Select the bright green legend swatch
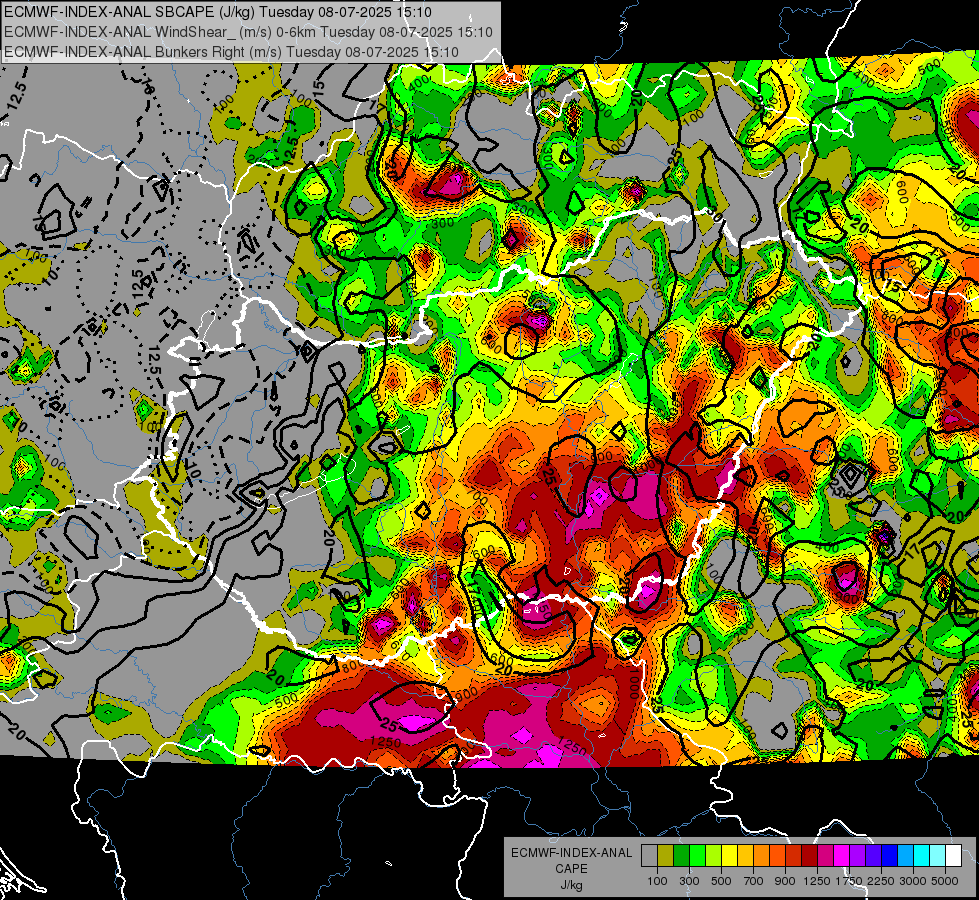Screen dimensions: 979x900 pyautogui.click(x=697, y=855)
